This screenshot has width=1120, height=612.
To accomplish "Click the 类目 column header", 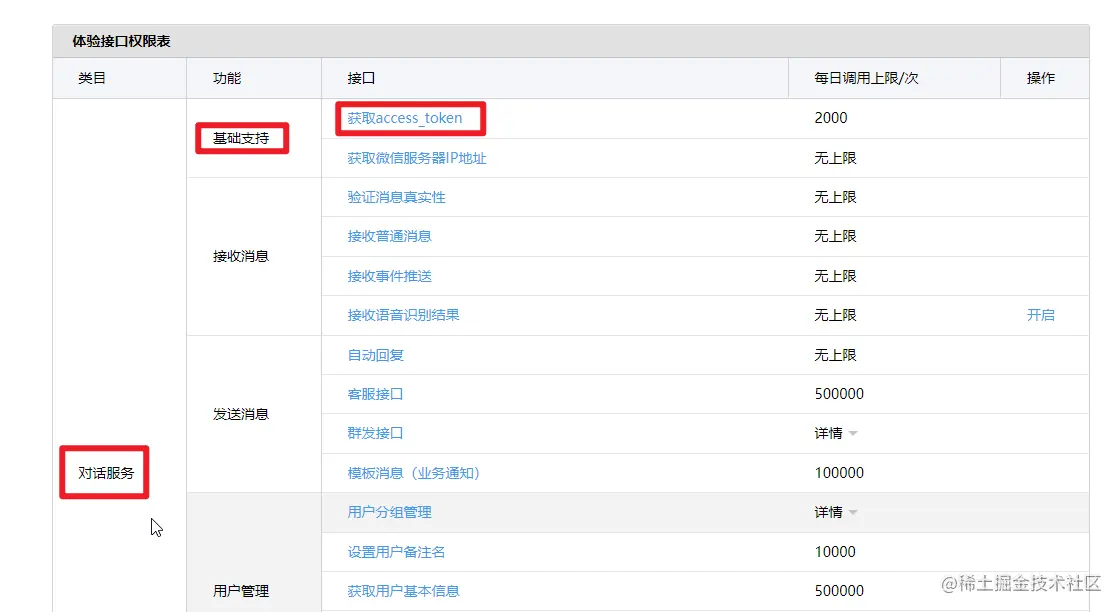I will coord(91,78).
